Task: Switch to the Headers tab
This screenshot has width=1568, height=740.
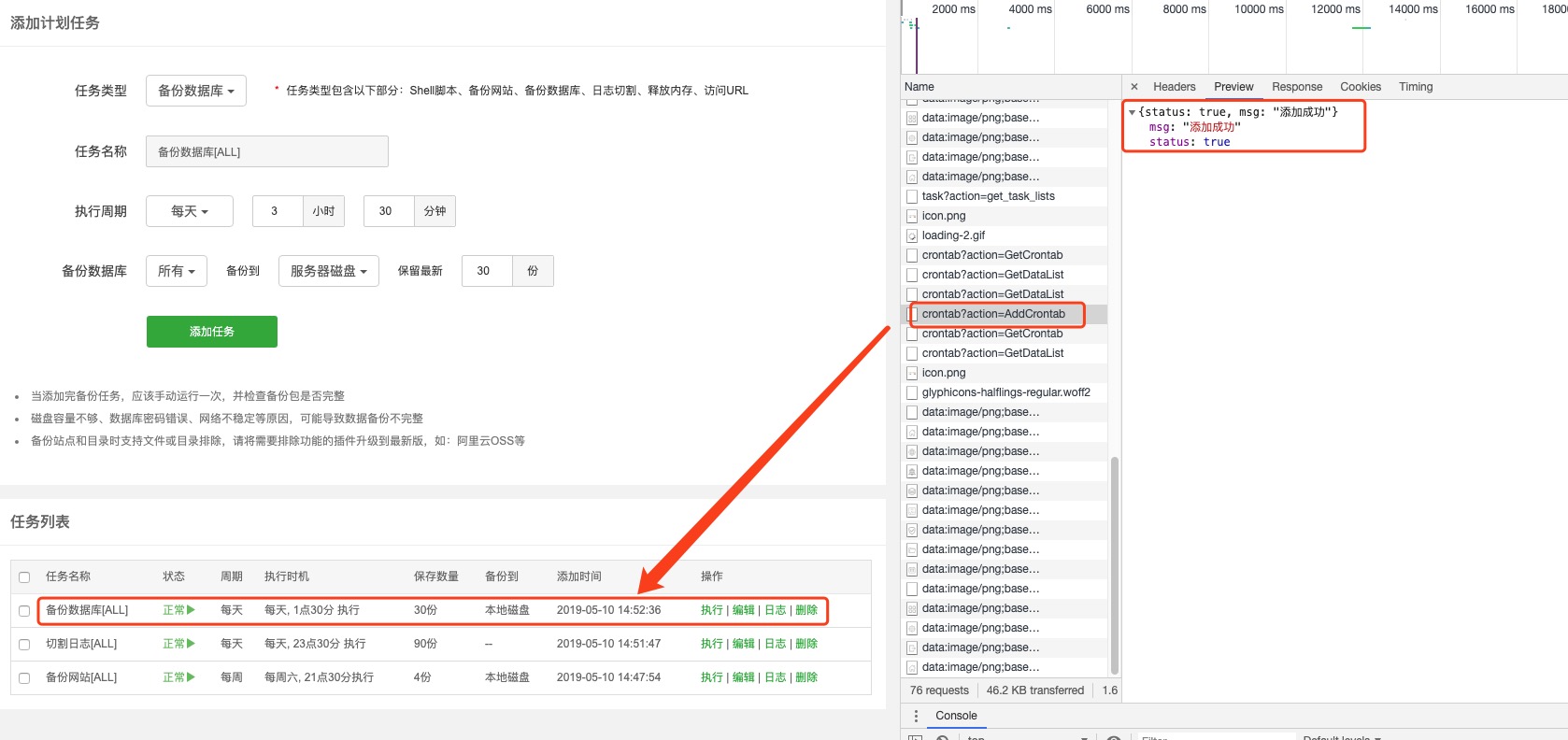Action: pos(1174,87)
